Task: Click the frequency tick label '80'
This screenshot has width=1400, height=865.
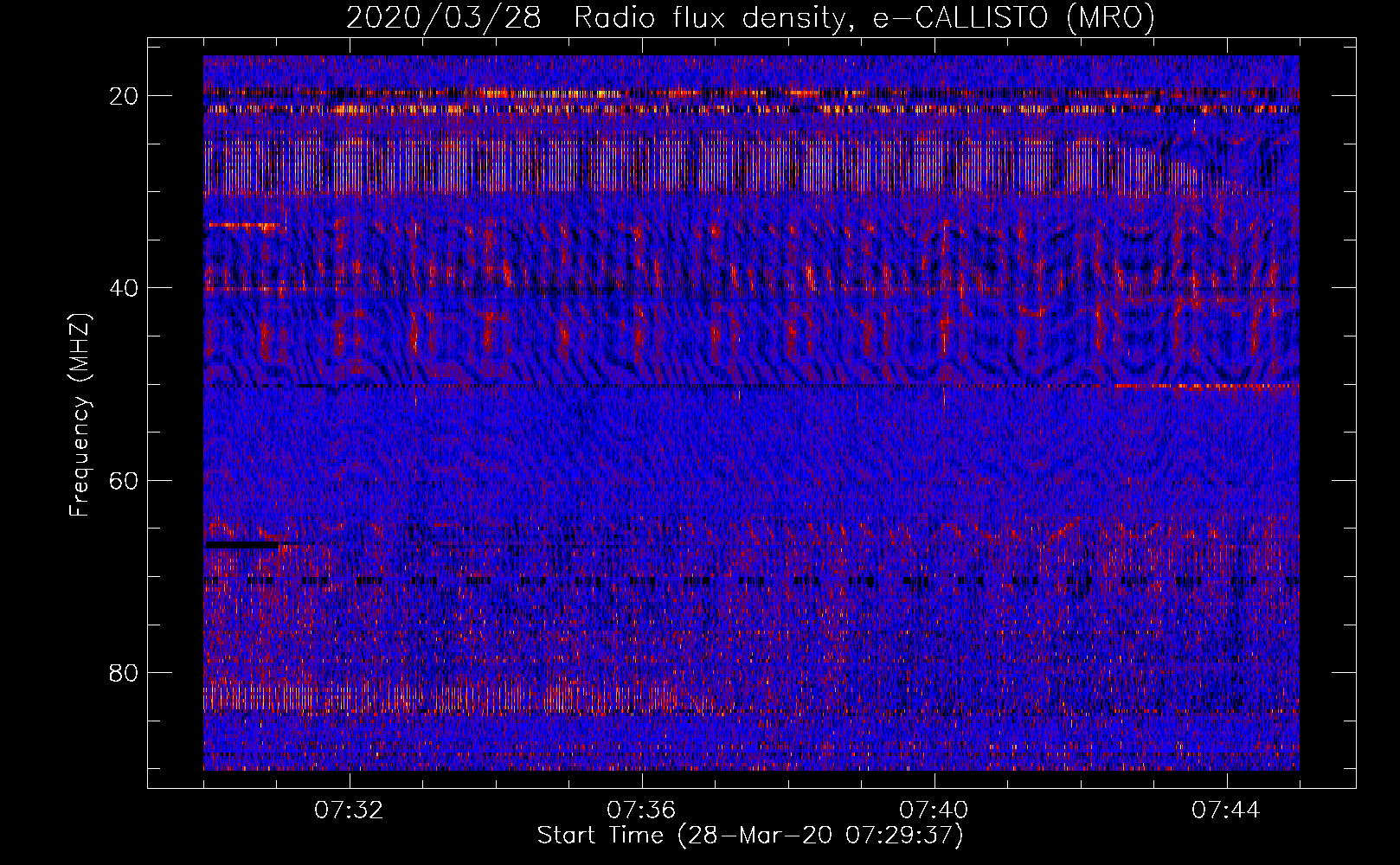Action: coord(124,672)
